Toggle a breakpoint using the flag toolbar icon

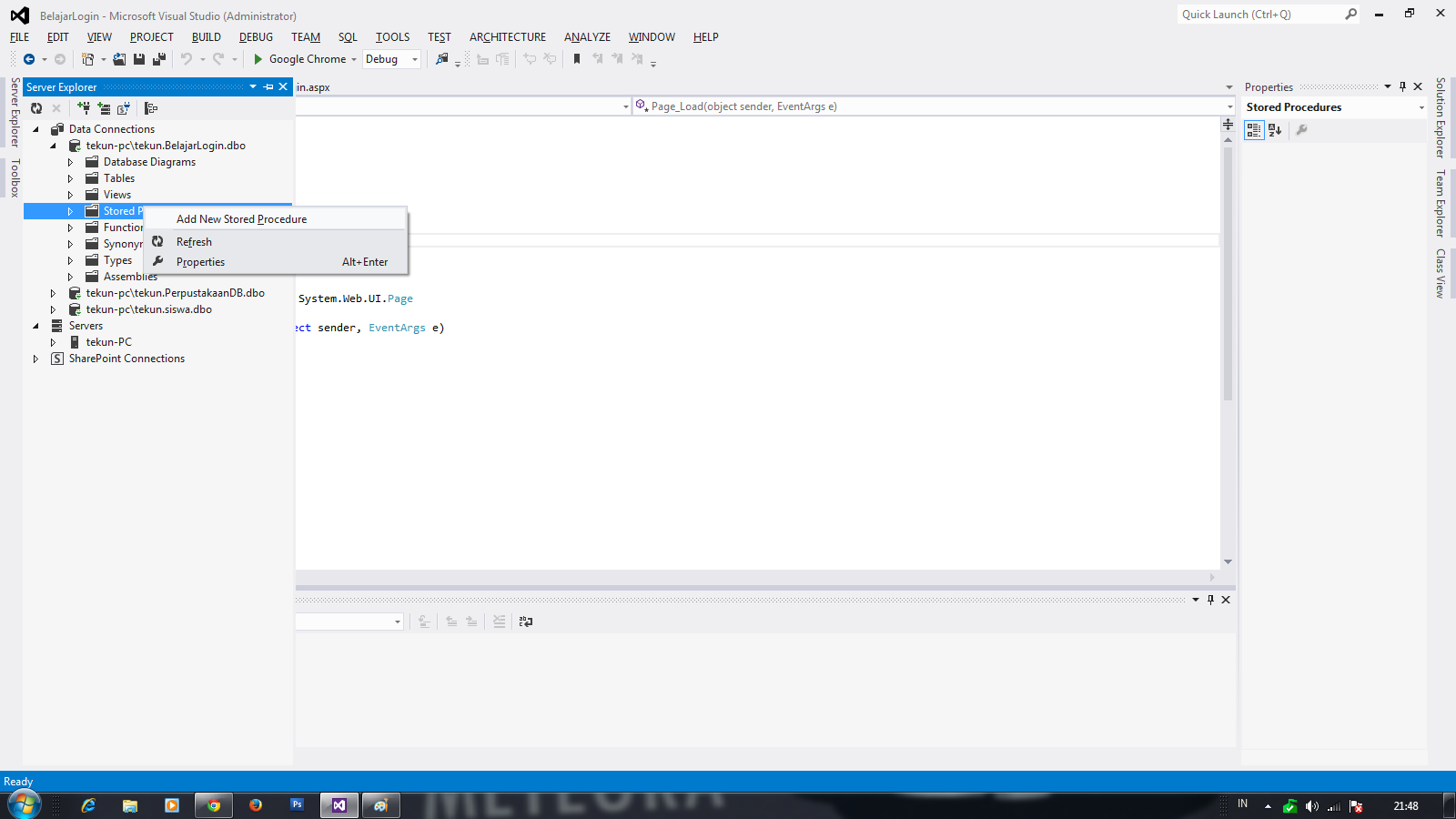[x=578, y=58]
